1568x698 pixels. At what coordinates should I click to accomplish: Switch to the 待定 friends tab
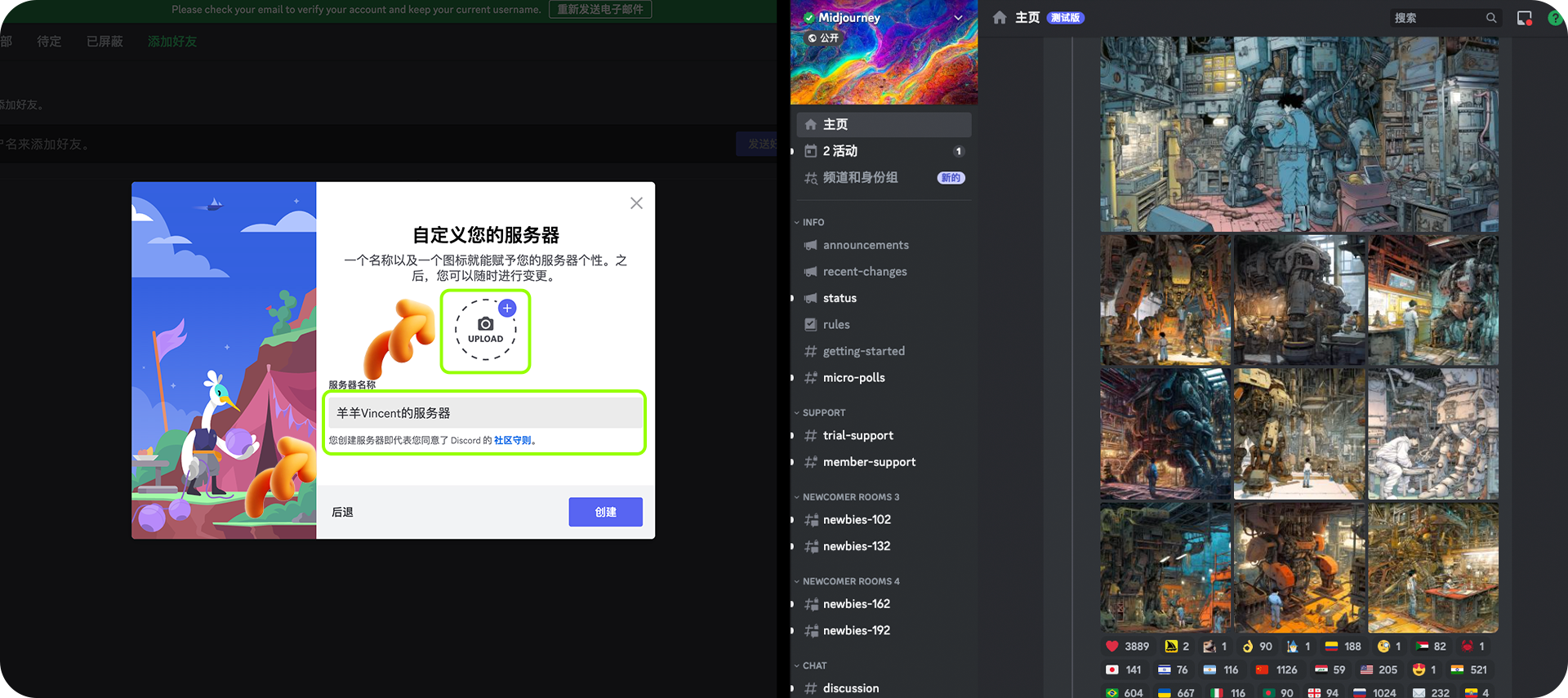(x=49, y=41)
